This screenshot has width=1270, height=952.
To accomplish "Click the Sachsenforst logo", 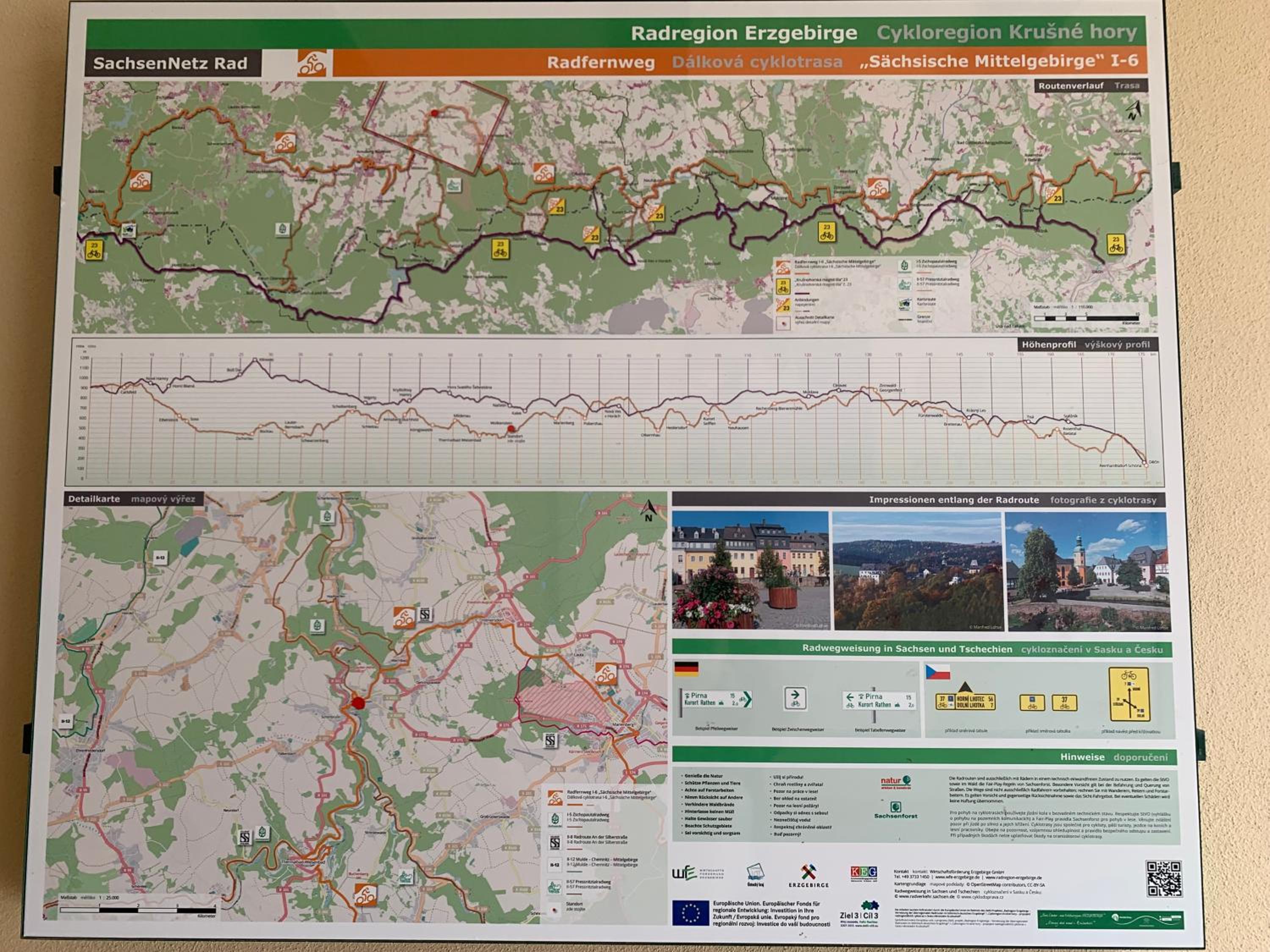I will [x=896, y=810].
